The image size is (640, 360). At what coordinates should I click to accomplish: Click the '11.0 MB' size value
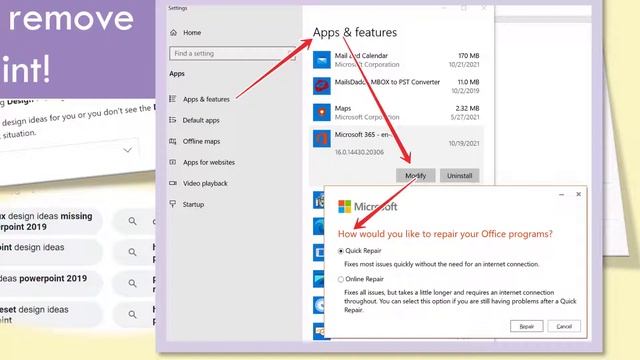click(468, 82)
